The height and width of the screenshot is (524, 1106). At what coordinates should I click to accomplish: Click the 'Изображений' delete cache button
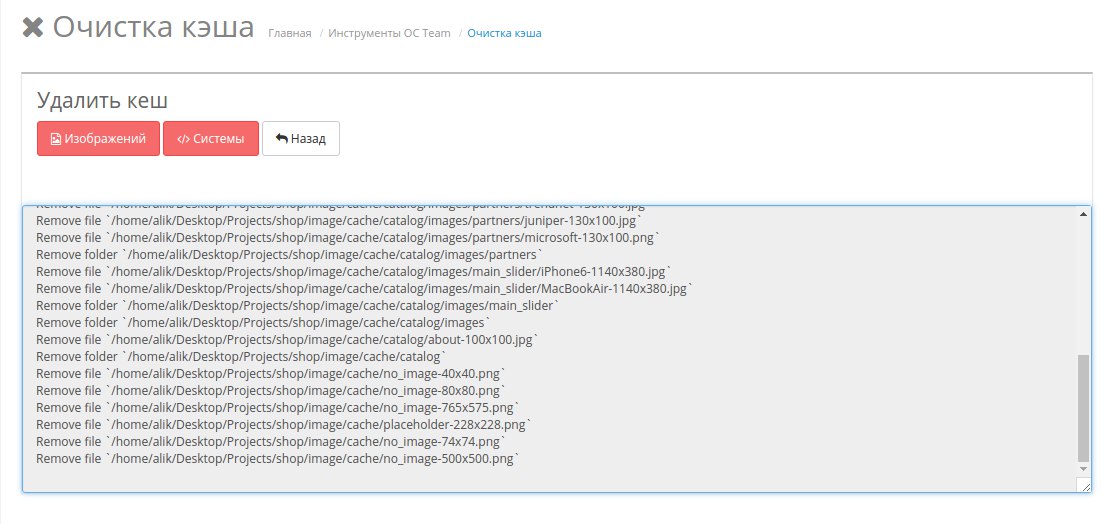[x=98, y=138]
